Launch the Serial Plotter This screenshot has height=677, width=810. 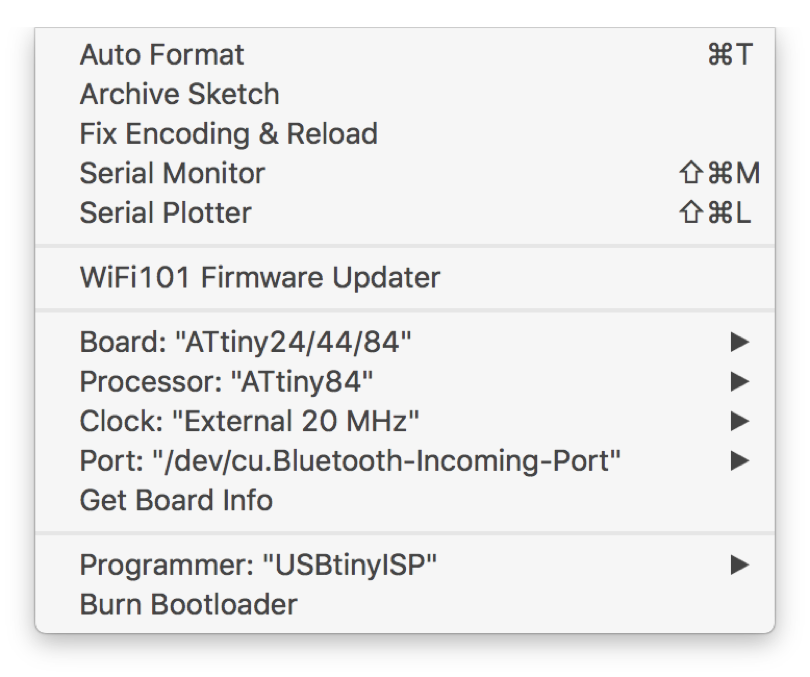(165, 213)
